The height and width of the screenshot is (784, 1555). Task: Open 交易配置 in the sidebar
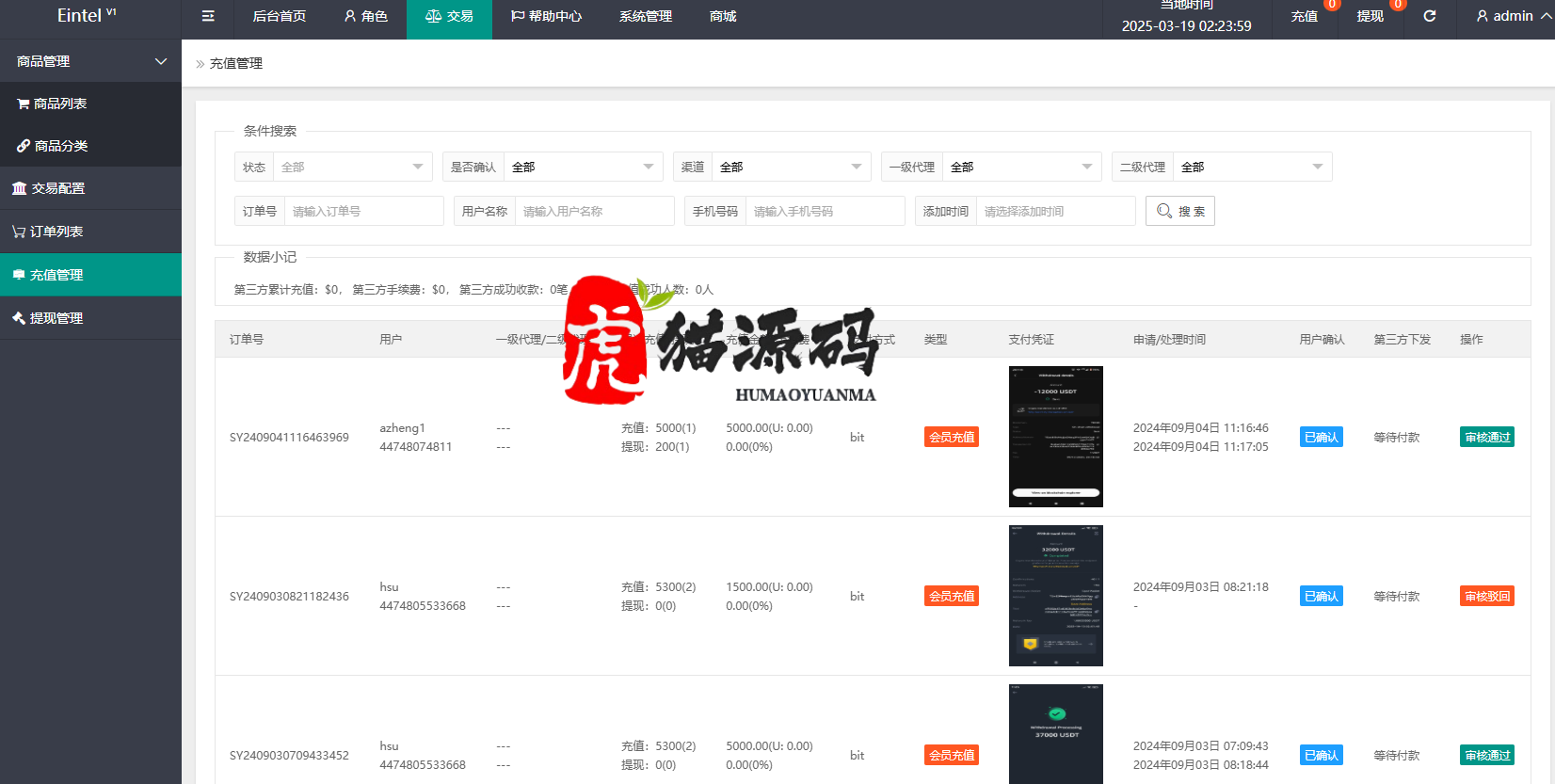tap(90, 188)
